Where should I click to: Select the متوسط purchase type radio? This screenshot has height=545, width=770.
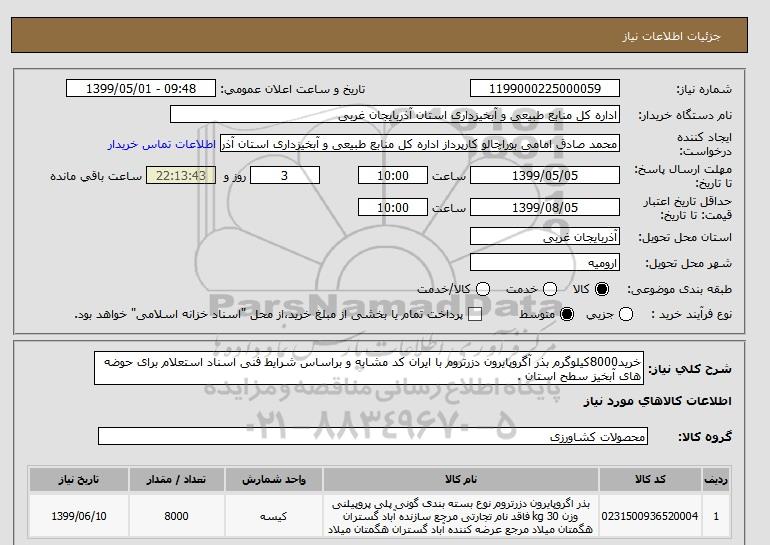click(567, 314)
